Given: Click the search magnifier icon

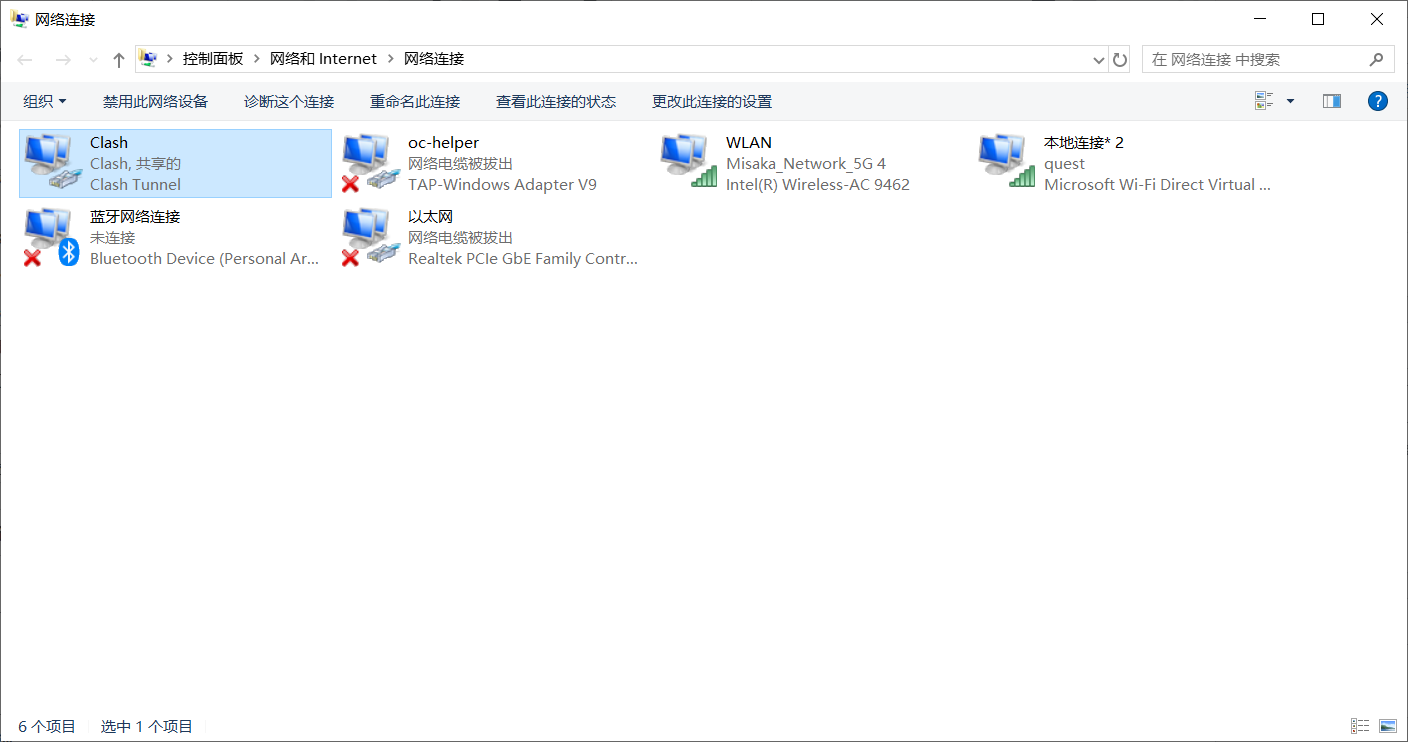Looking at the screenshot, I should coord(1376,60).
